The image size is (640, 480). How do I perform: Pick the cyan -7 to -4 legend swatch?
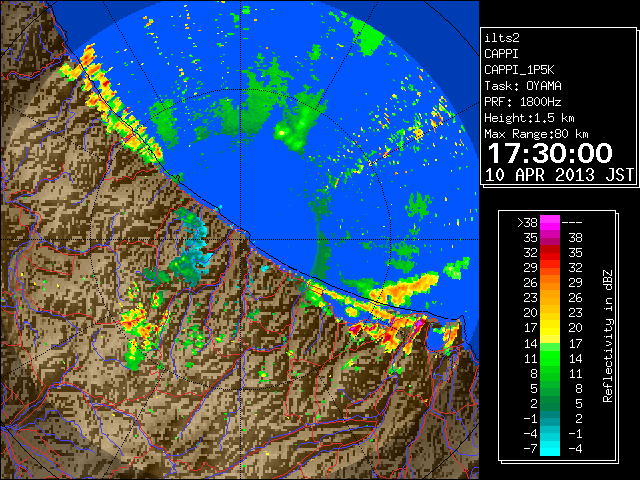[550, 448]
